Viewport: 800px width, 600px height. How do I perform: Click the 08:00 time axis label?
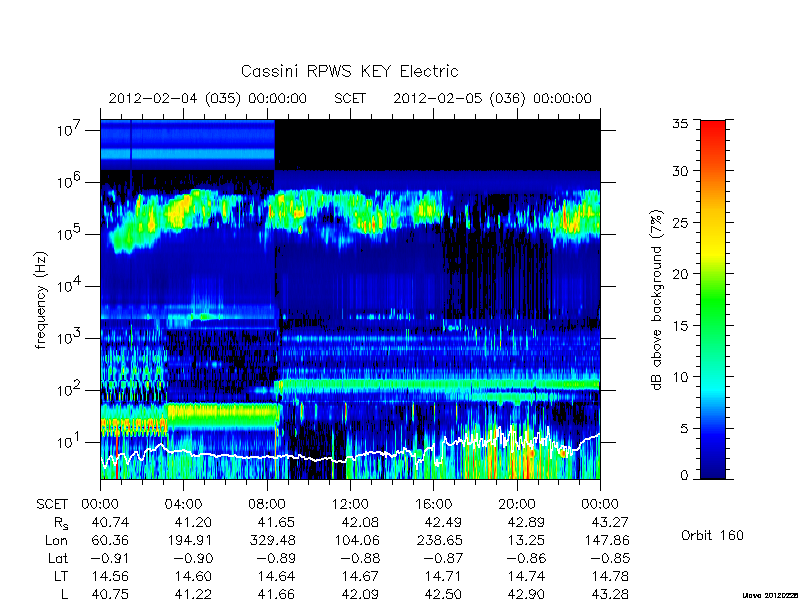click(x=266, y=505)
